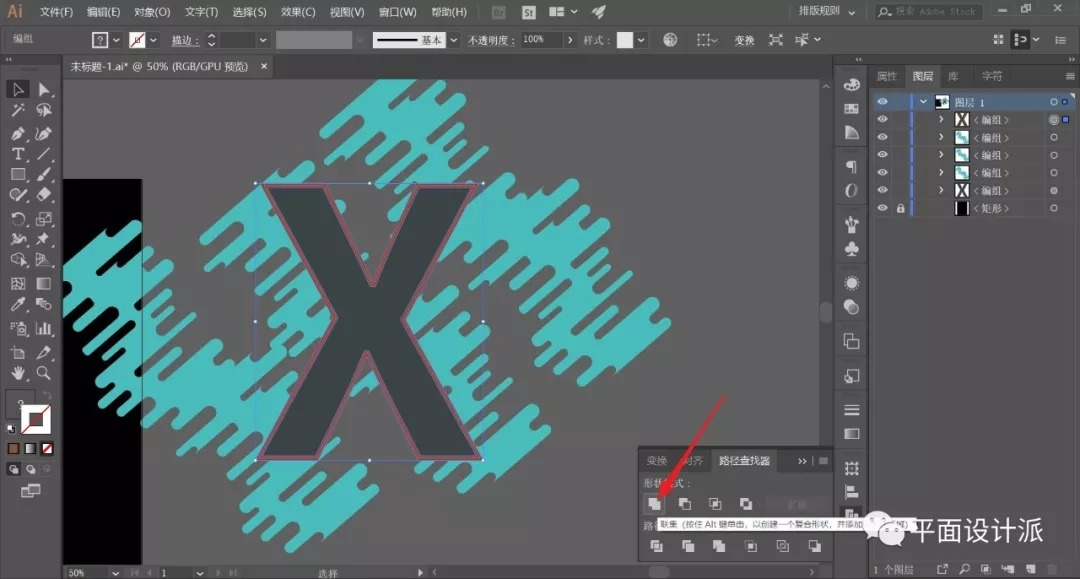Select the Lasso tool
1080x579 pixels.
coord(44,110)
